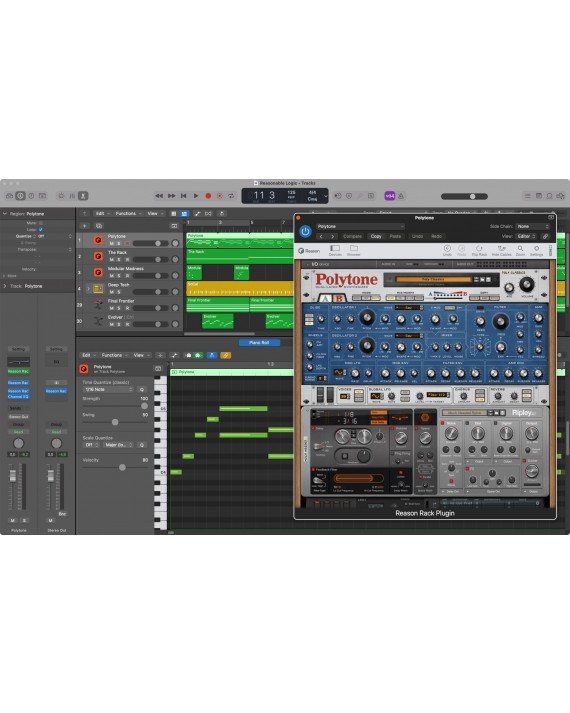The height and width of the screenshot is (713, 570).
Task: Go to beginning with transport button
Action: pos(184,196)
